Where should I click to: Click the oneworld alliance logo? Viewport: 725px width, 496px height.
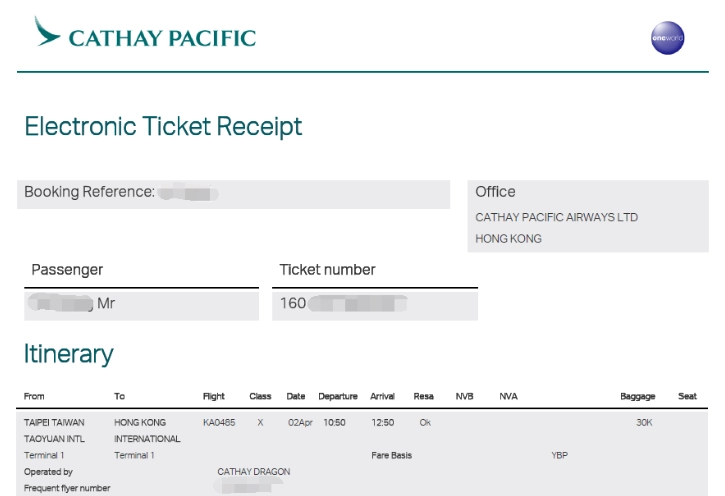pos(667,38)
